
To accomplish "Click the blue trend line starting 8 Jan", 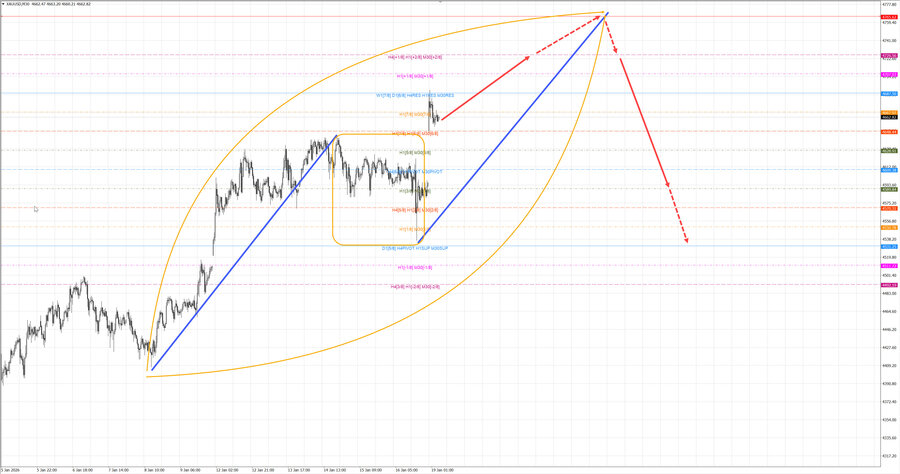I will coord(240,256).
